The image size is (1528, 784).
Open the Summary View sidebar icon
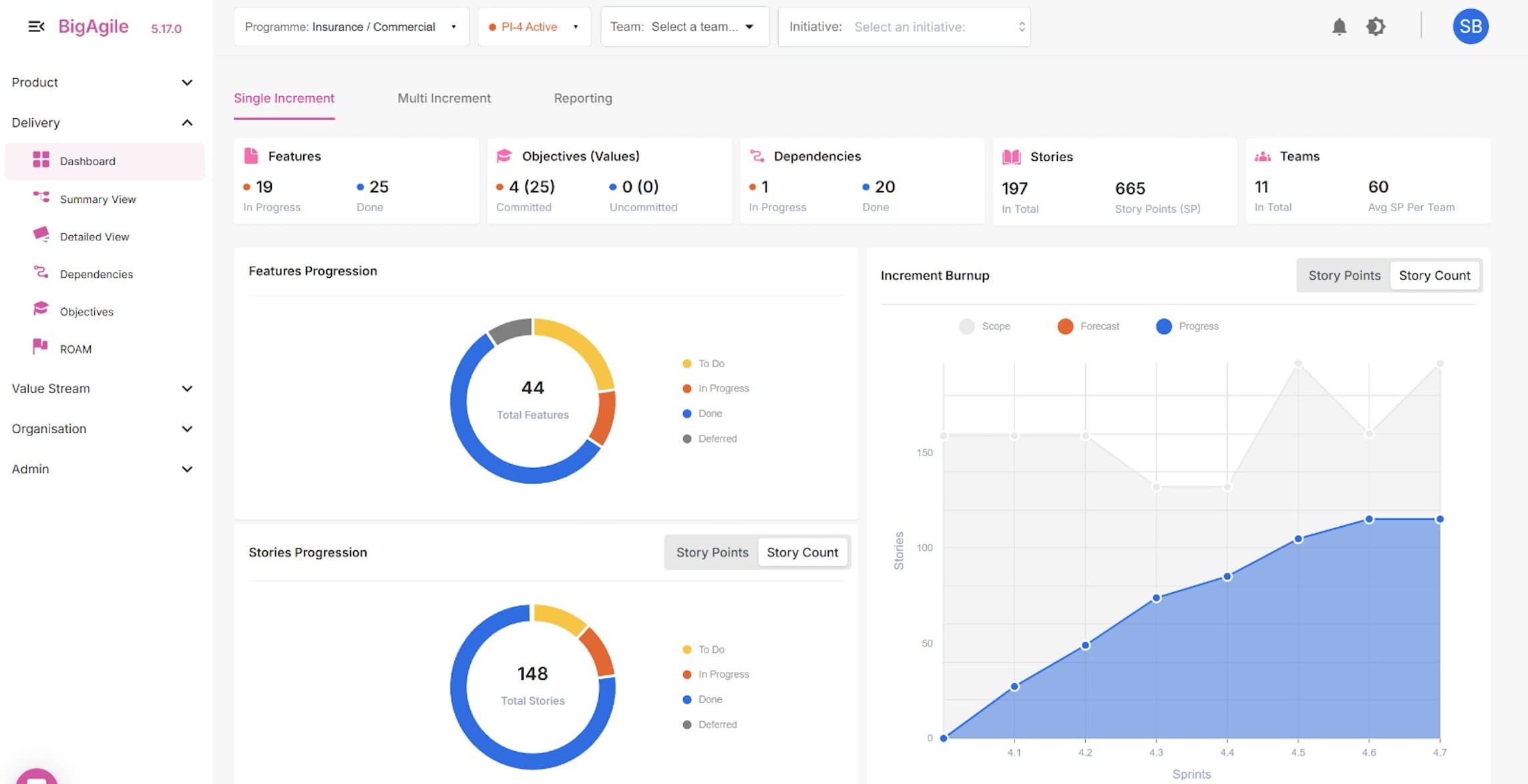41,198
